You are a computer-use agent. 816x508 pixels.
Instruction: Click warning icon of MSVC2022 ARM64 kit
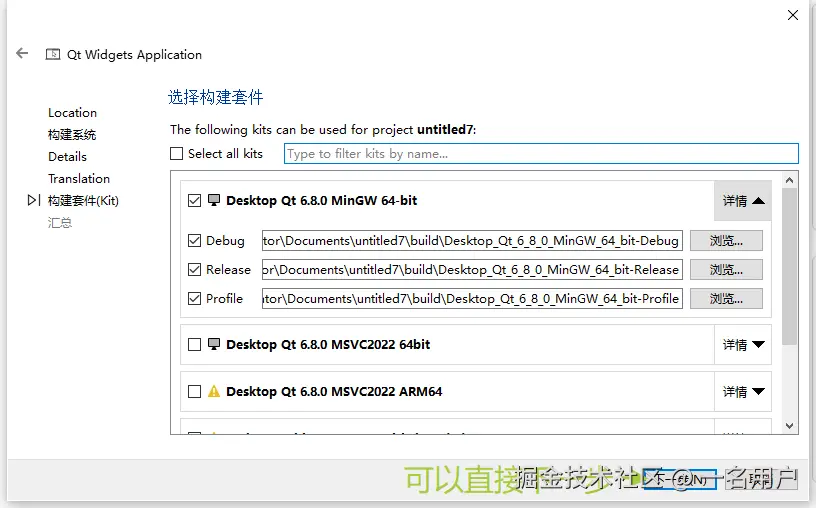tap(214, 391)
